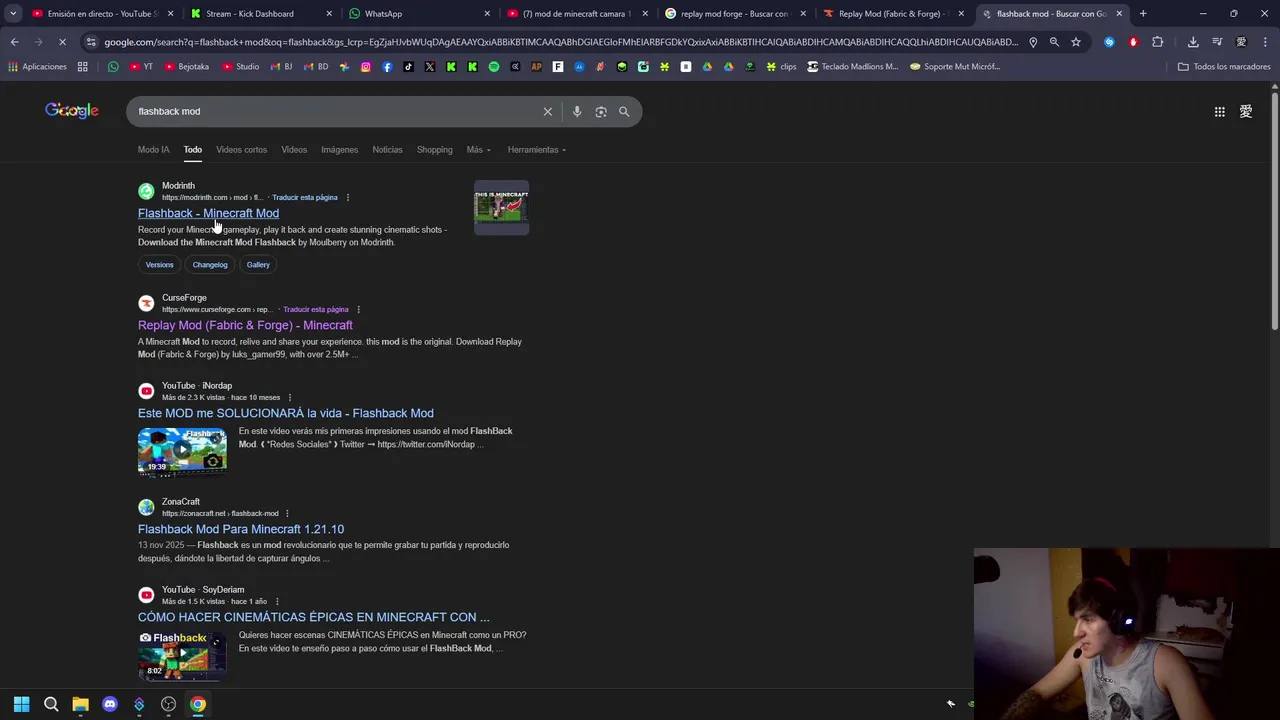Open new browser tab plus button
The height and width of the screenshot is (720, 1280).
[1143, 14]
